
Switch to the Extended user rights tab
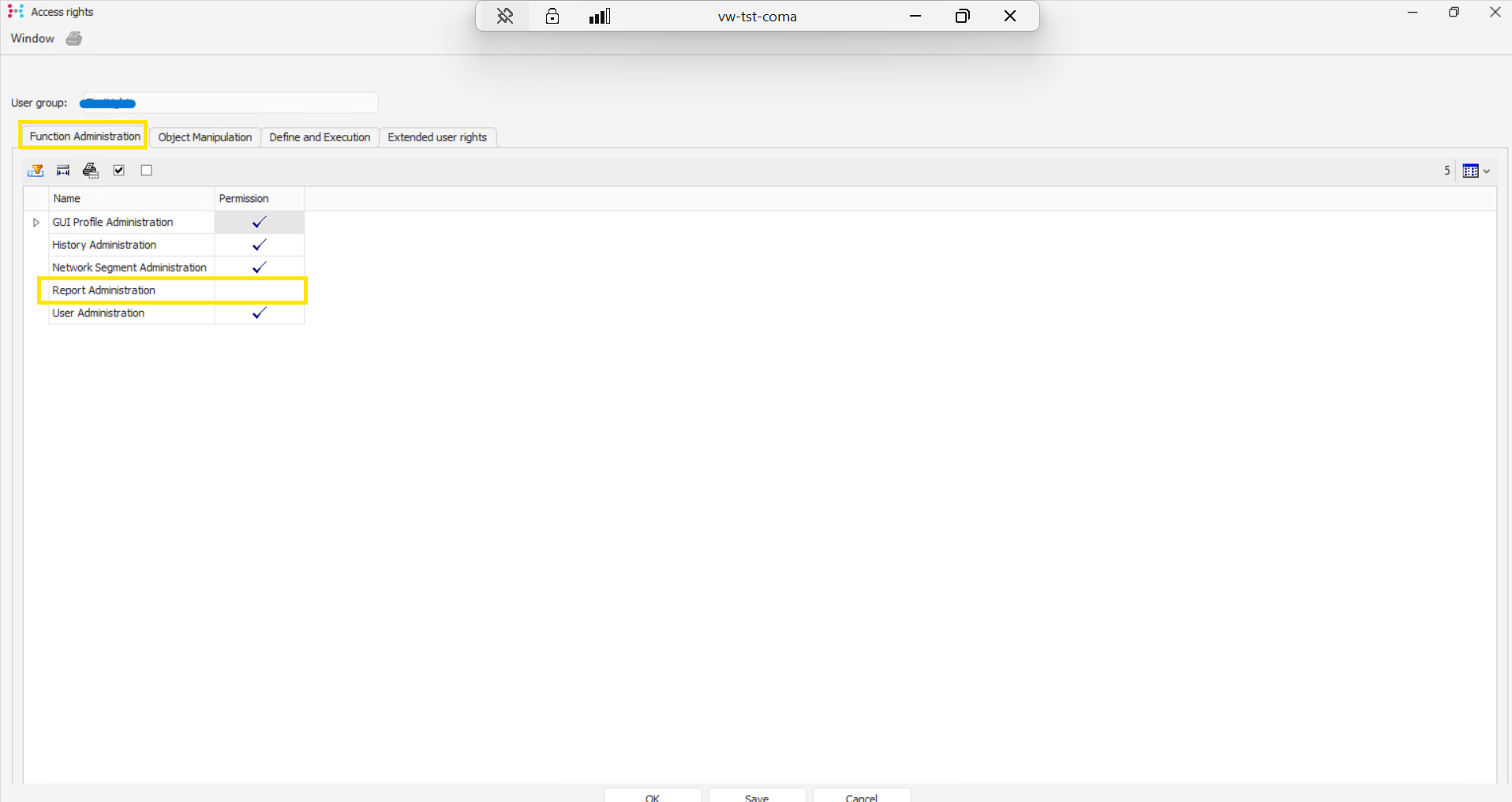(x=437, y=137)
